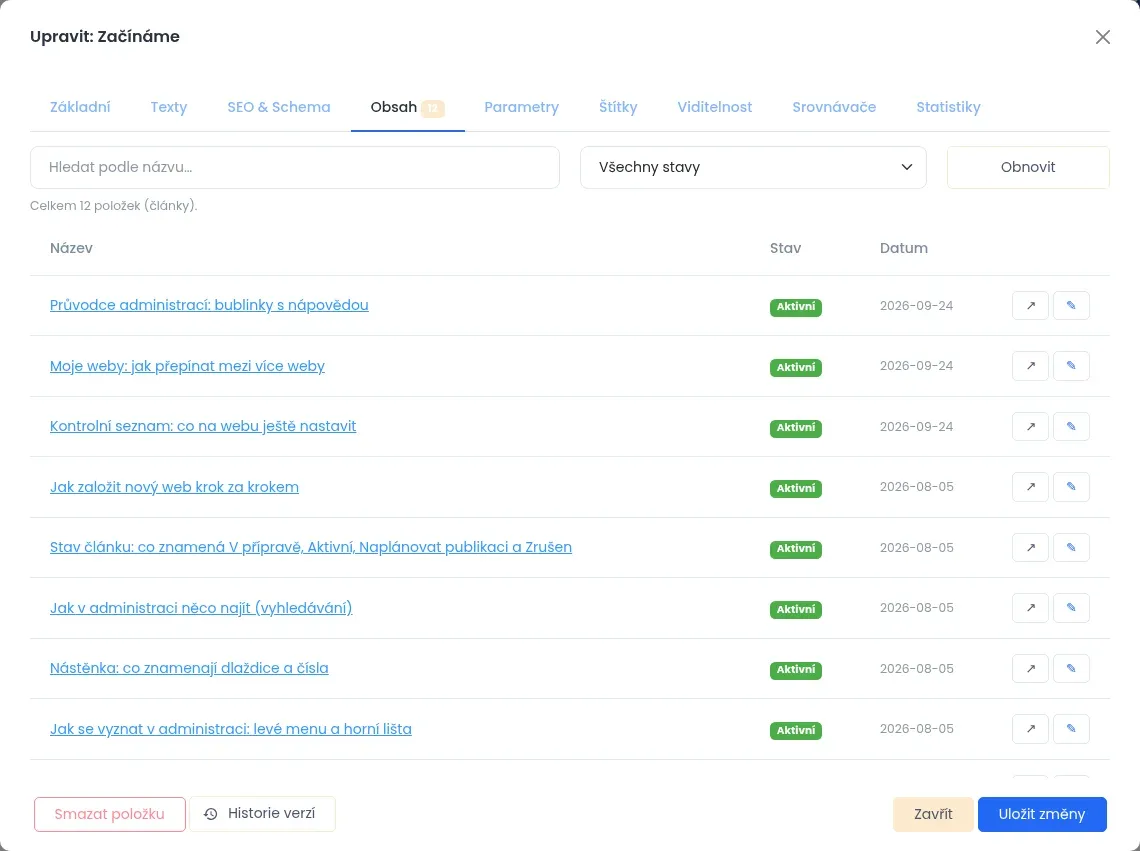Edit pencil icon for 'Jak v administraci něco najít' row
1140x851 pixels.
tap(1071, 608)
